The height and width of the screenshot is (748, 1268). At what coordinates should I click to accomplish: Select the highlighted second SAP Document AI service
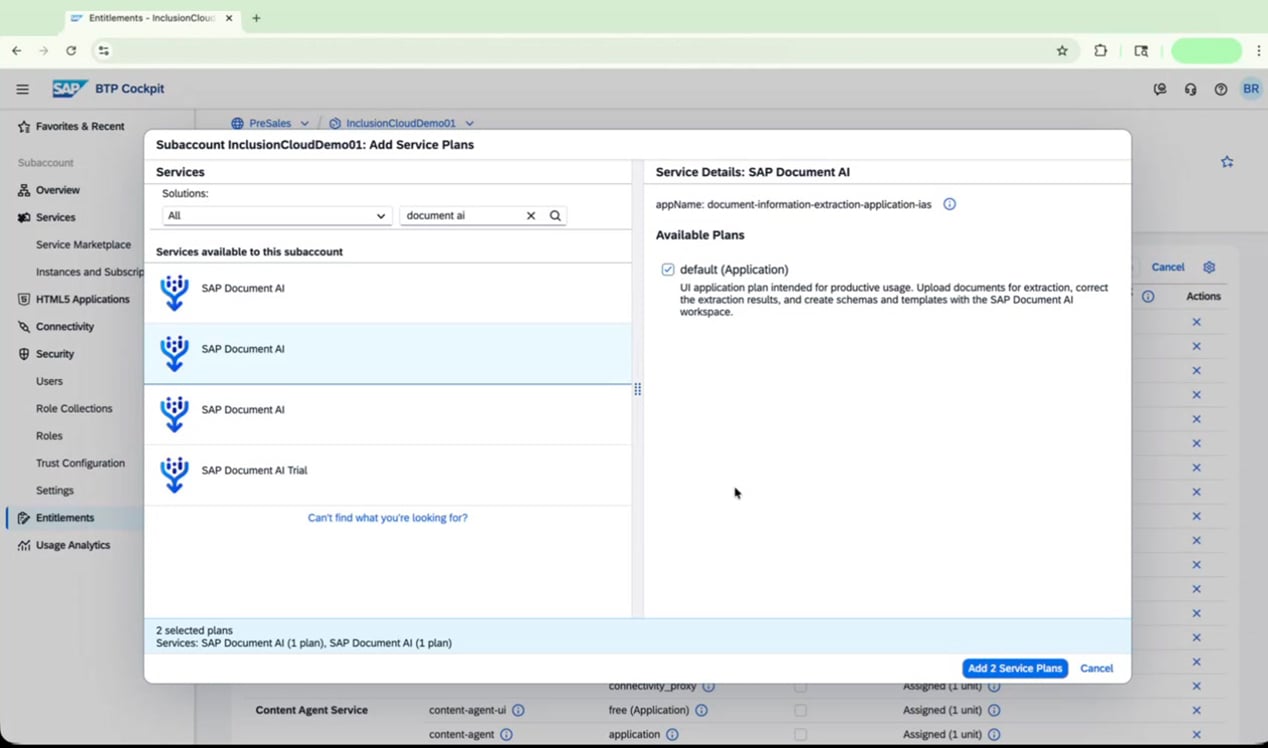388,354
